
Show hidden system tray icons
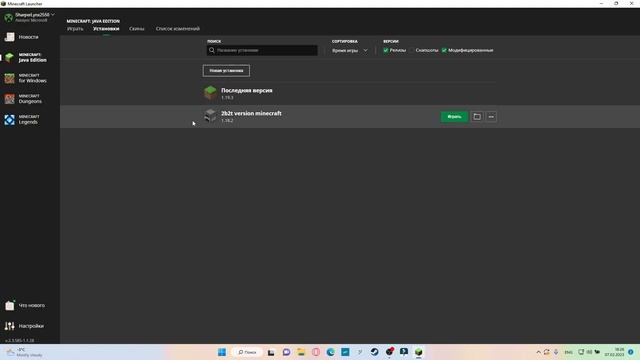point(538,352)
